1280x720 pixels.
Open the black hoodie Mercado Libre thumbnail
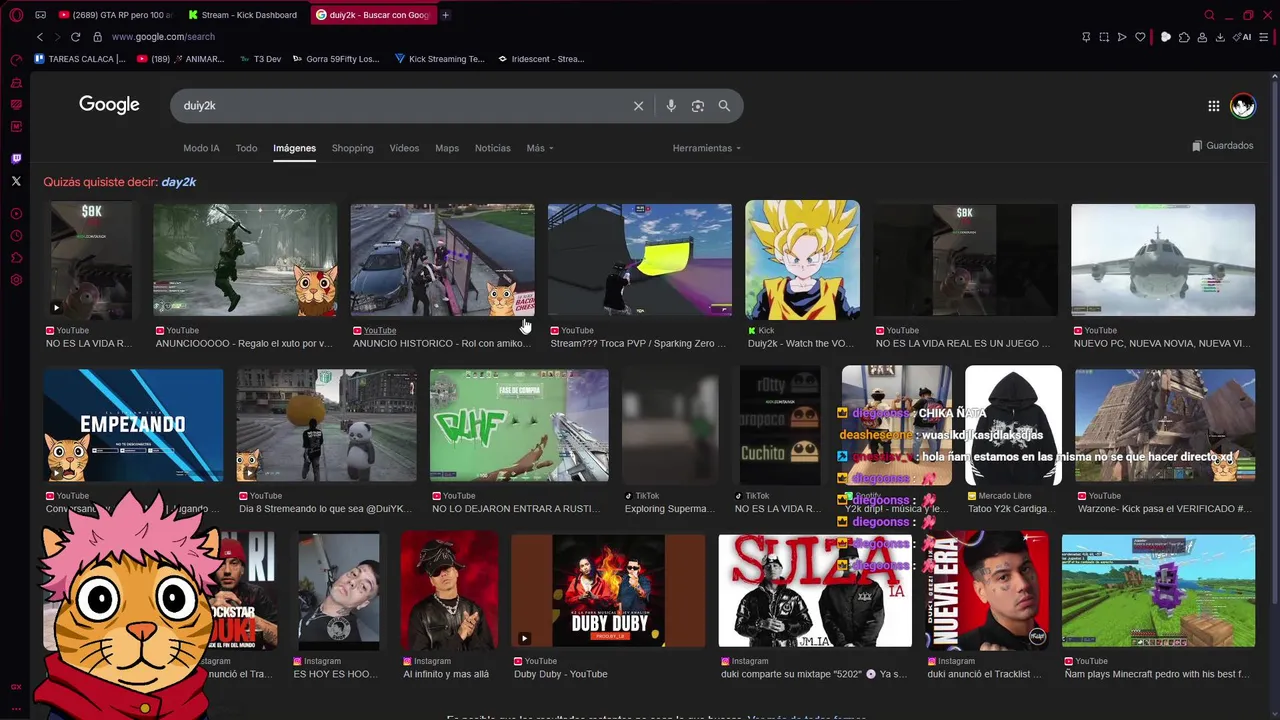(1013, 425)
